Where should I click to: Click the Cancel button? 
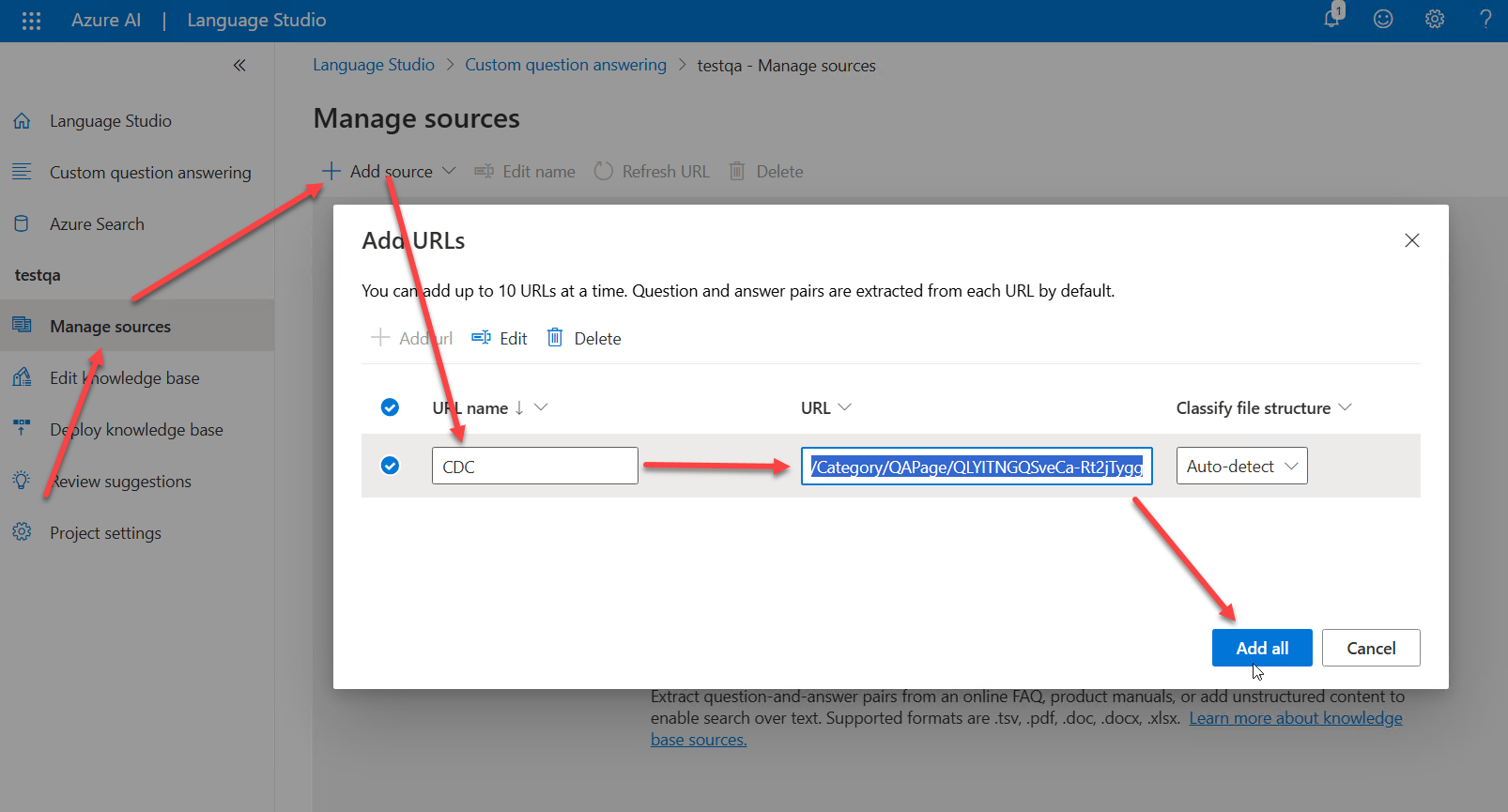tap(1371, 648)
